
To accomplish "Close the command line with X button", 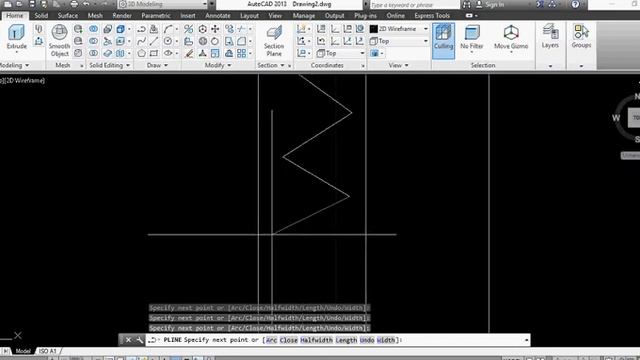I will (128, 340).
